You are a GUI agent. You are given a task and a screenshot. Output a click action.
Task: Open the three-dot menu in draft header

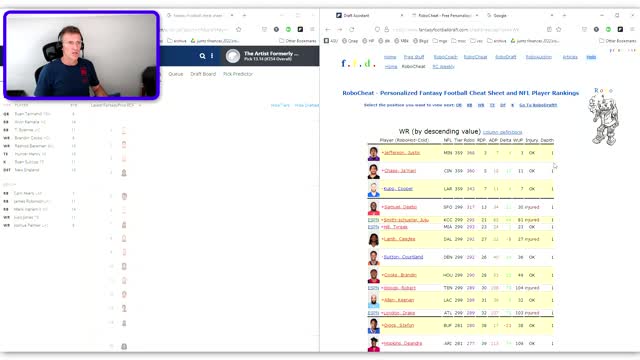point(212,56)
